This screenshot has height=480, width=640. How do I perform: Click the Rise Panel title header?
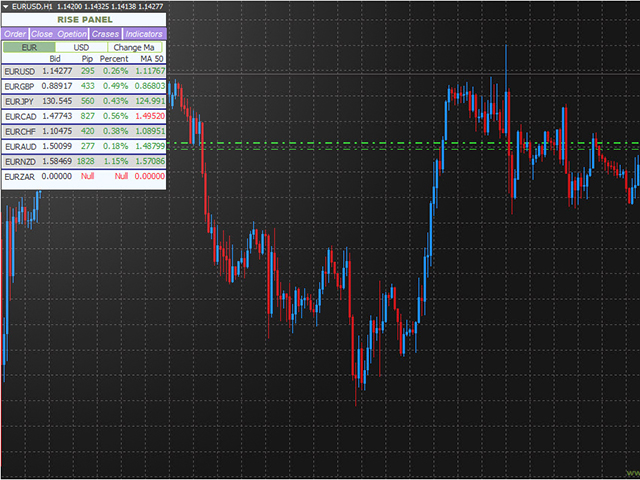(84, 19)
